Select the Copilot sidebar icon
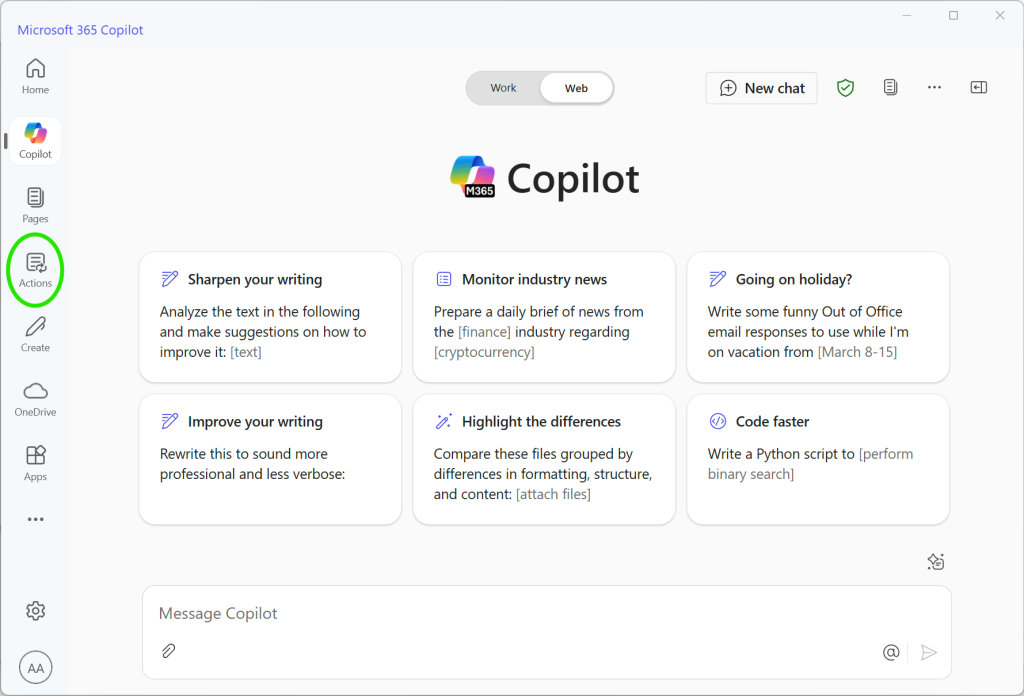 pos(35,141)
